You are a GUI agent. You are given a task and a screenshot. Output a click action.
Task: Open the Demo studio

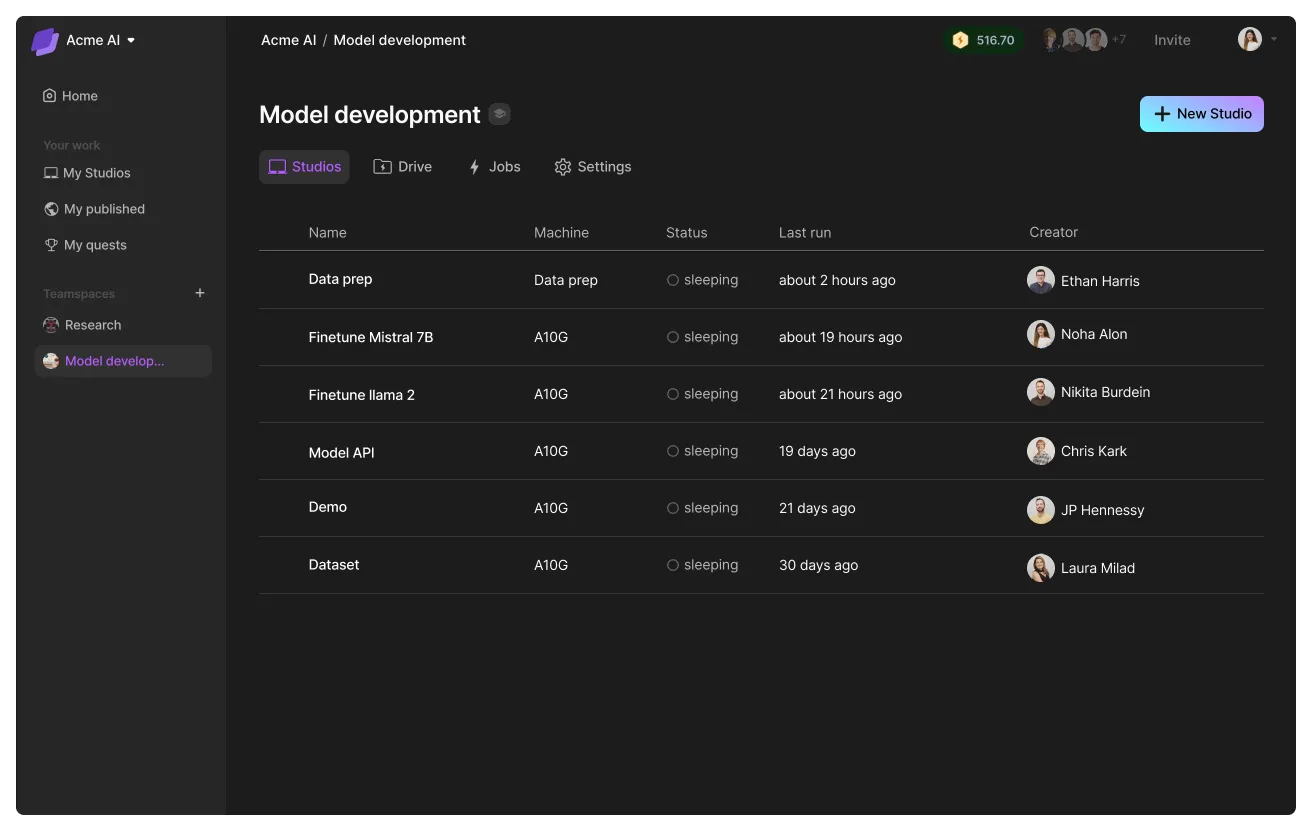[327, 507]
